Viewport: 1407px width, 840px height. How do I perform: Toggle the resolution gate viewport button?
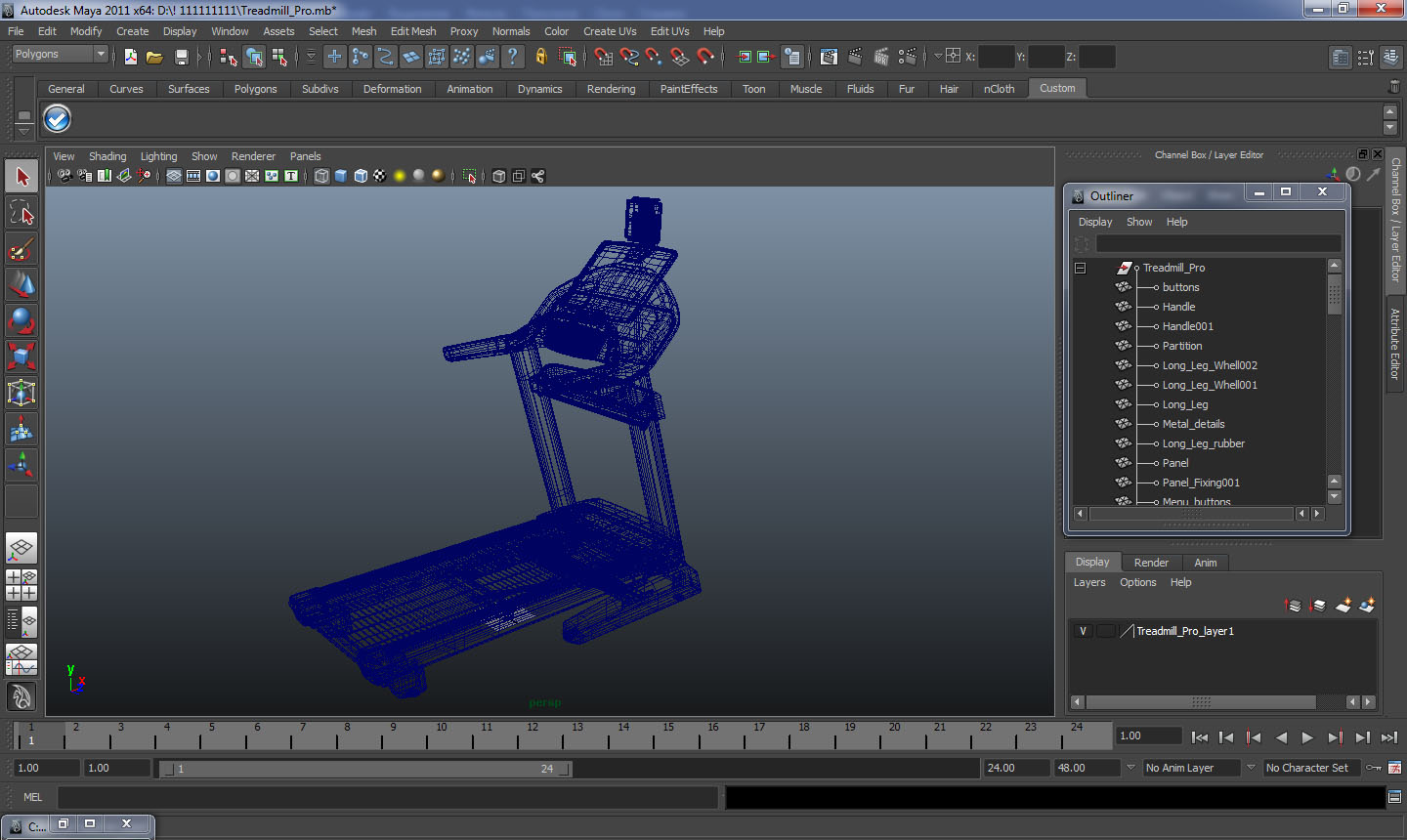(212, 176)
